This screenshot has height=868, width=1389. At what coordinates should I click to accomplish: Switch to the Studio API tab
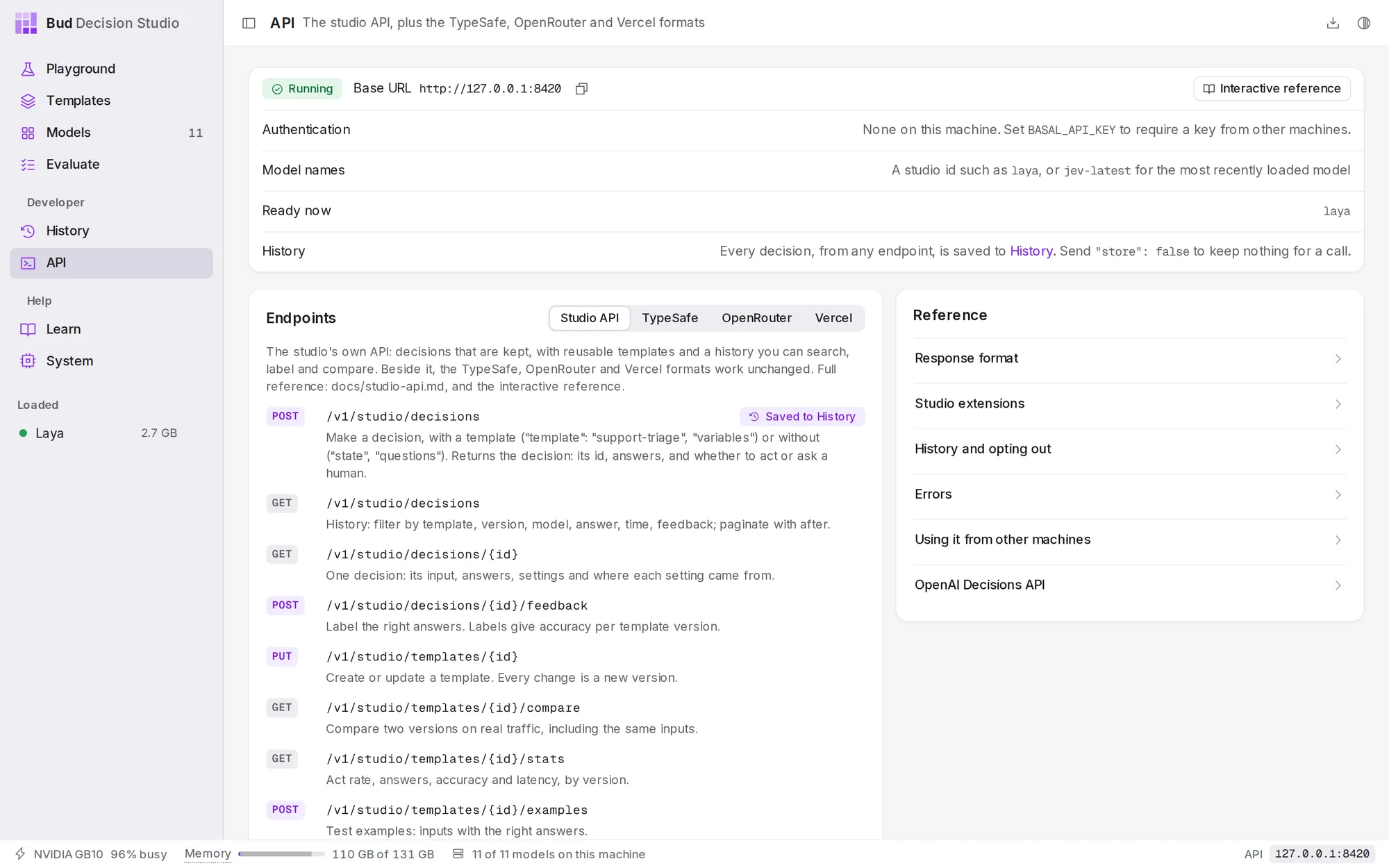pyautogui.click(x=590, y=318)
